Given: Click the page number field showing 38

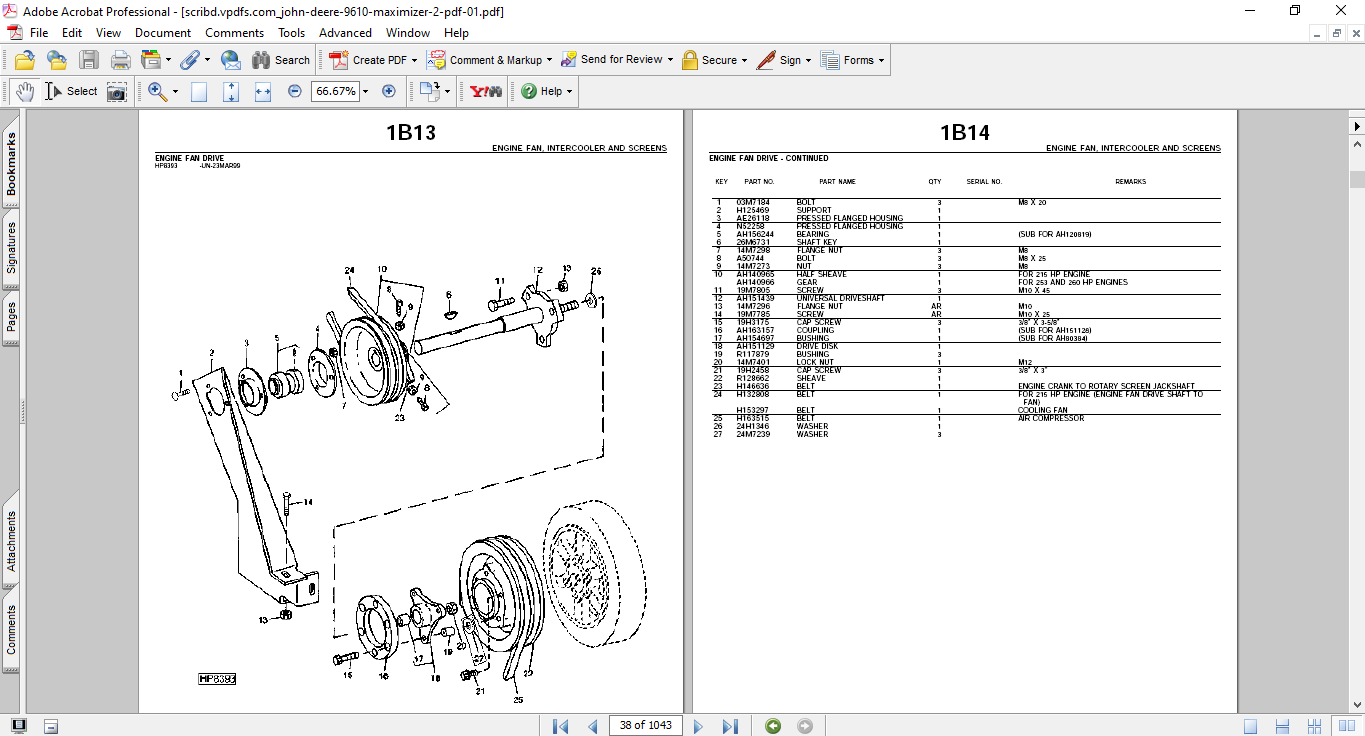Looking at the screenshot, I should coord(645,725).
